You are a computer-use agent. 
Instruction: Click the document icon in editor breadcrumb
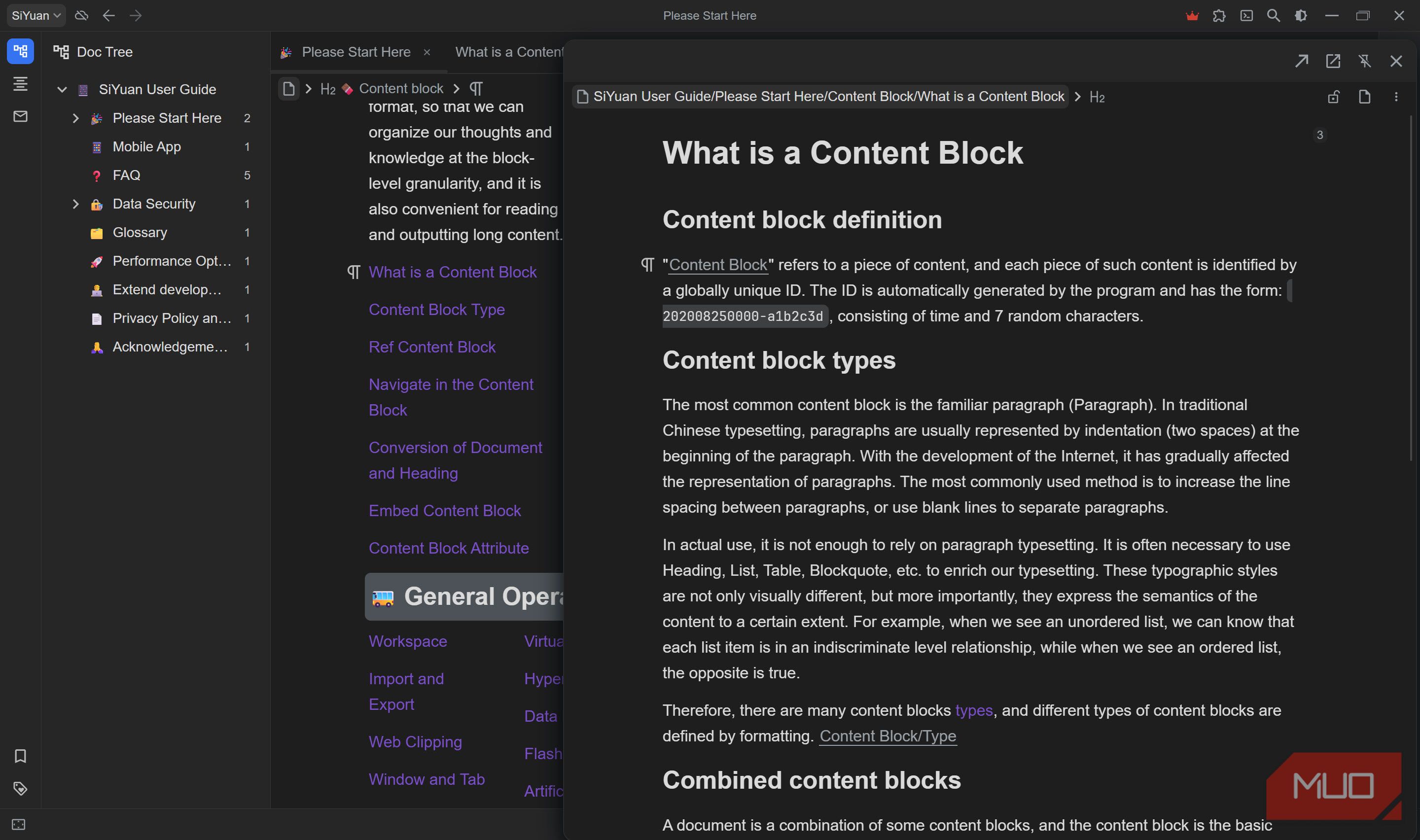[x=288, y=88]
